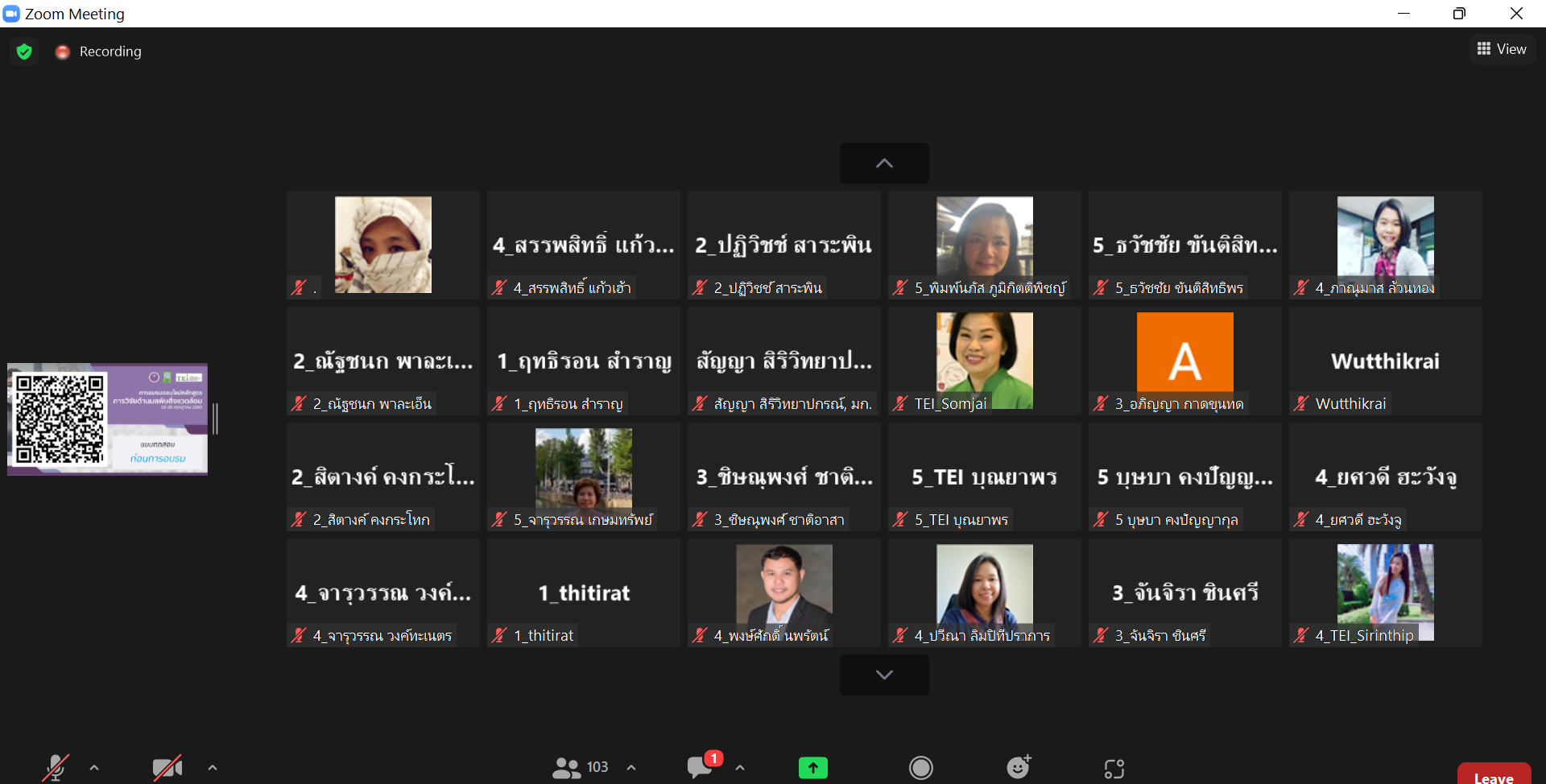The height and width of the screenshot is (784, 1546).
Task: Expand audio options arrow beside microphone
Action: [94, 768]
